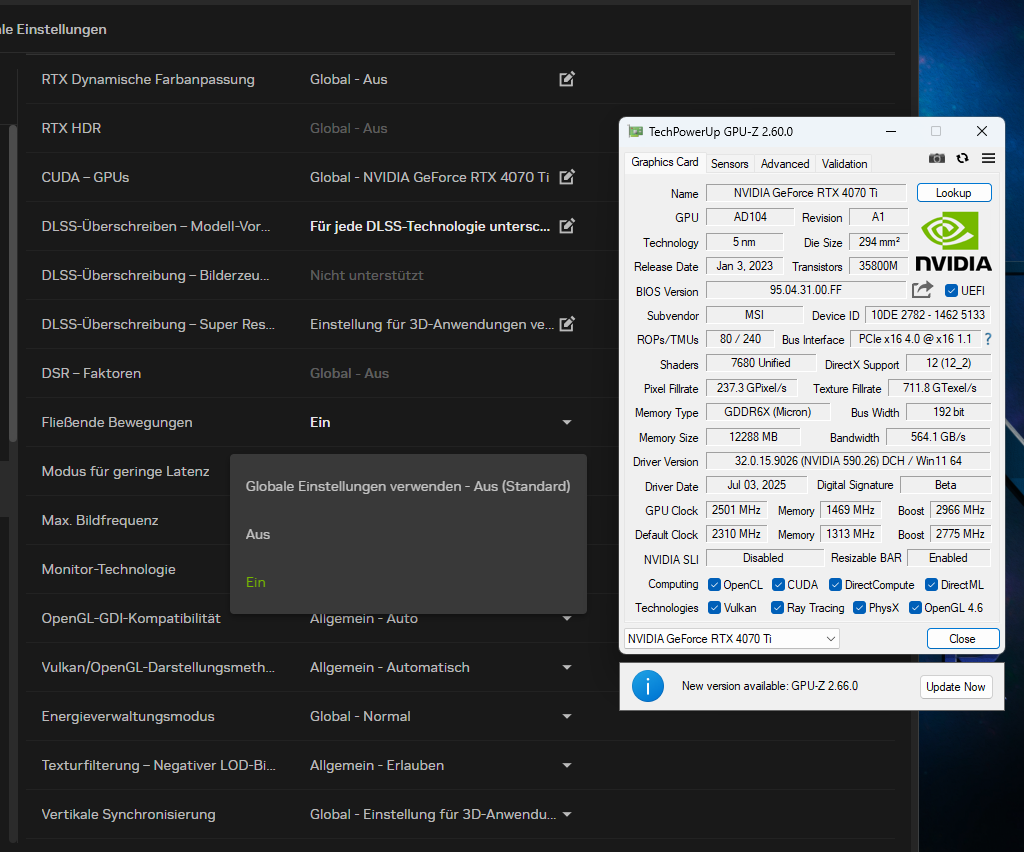This screenshot has height=852, width=1024.
Task: Click 'Nicht unterstützt' value text
Action: (366, 276)
